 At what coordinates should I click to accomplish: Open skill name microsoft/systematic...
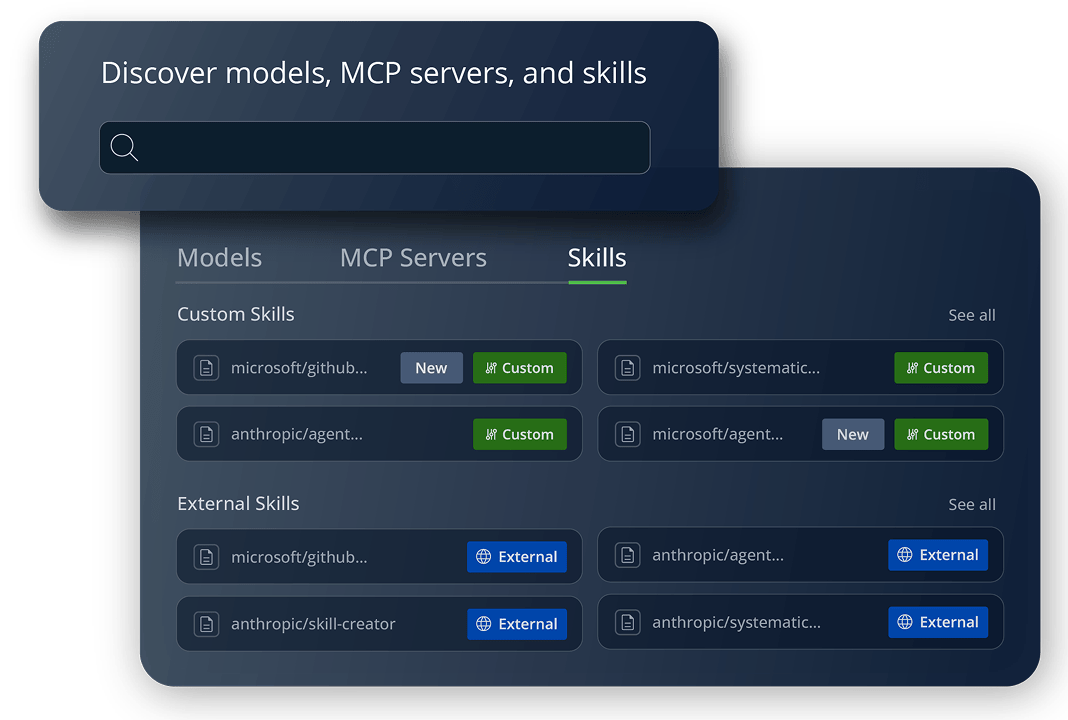[736, 368]
